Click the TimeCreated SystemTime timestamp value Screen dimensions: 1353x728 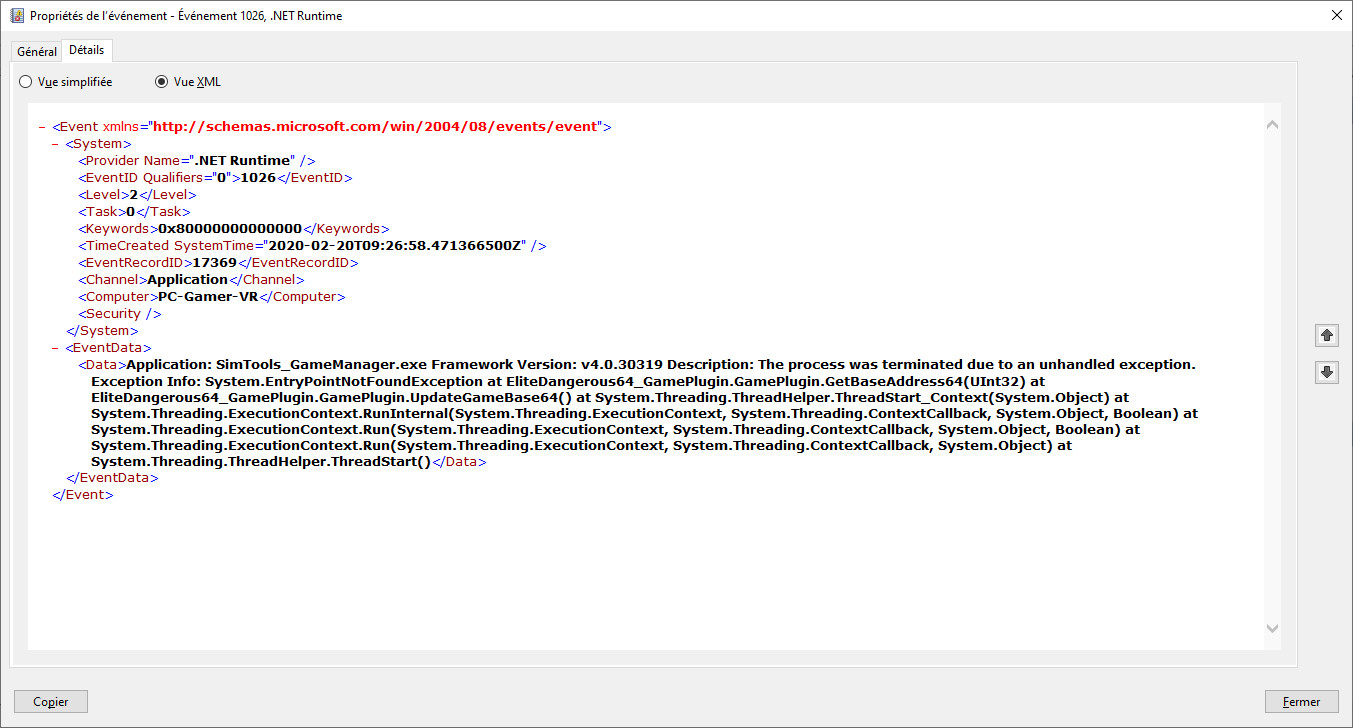397,246
